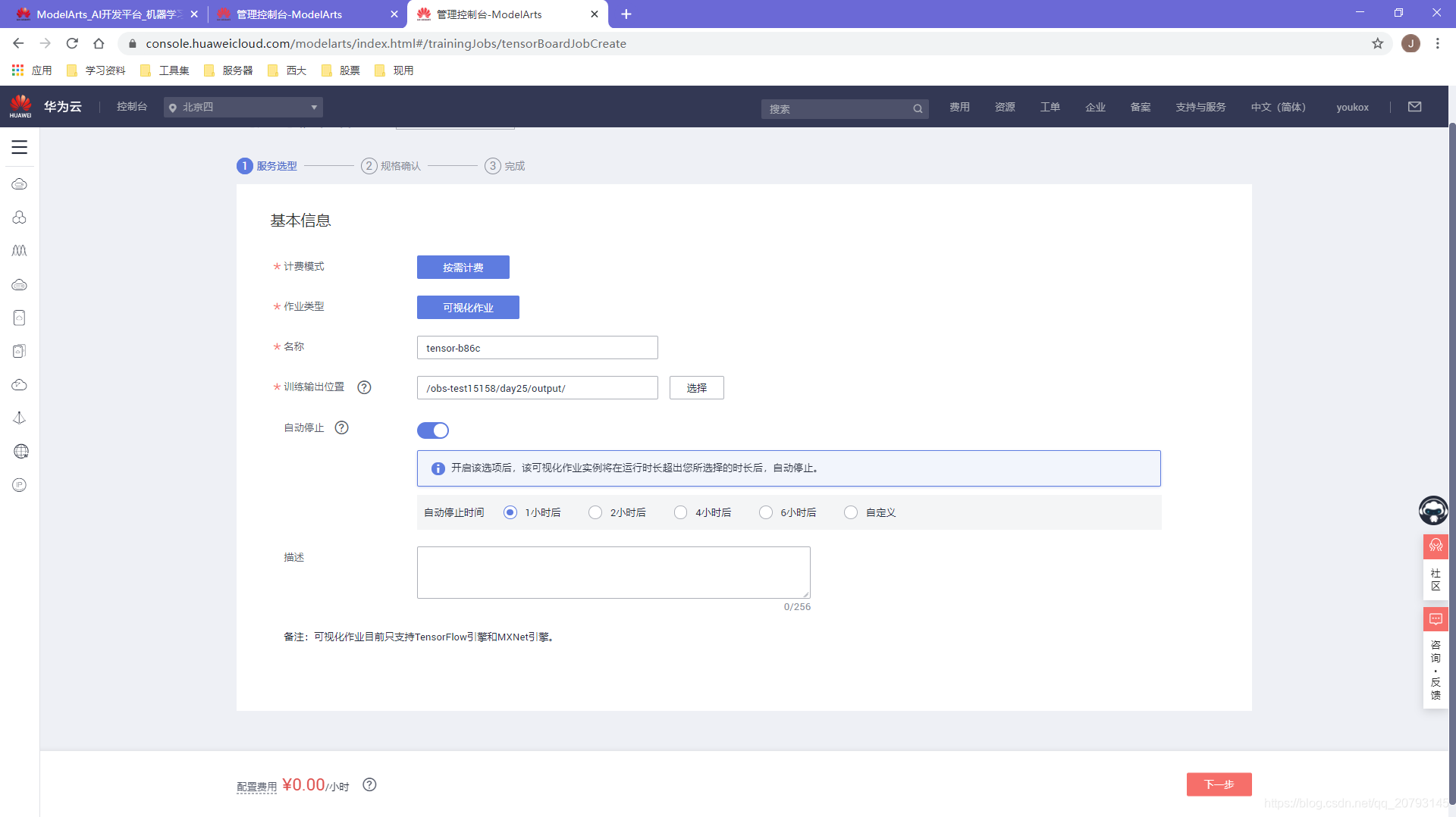
Task: Go to the browser home page
Action: tap(99, 43)
